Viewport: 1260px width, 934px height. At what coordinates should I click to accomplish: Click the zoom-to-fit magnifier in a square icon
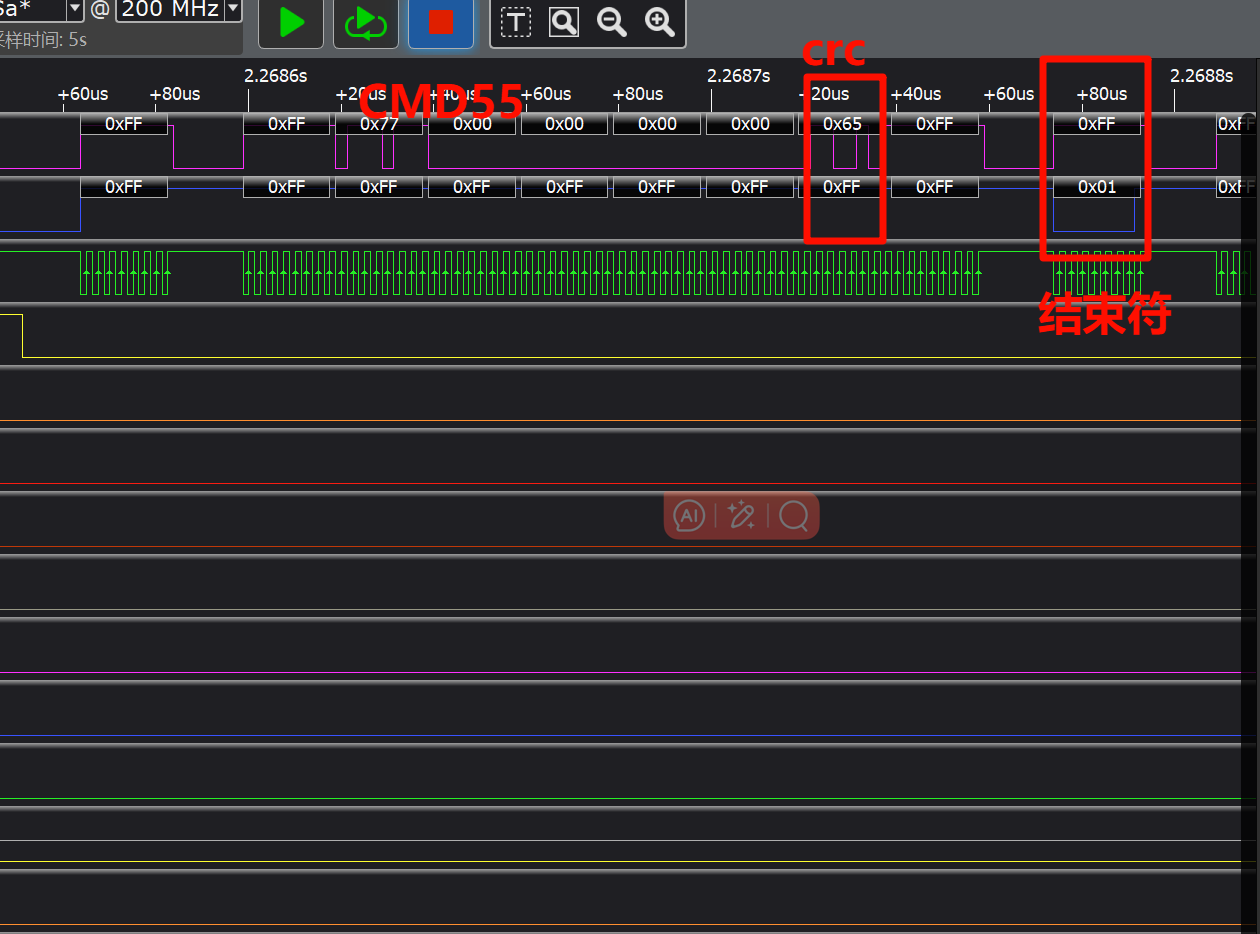[564, 23]
